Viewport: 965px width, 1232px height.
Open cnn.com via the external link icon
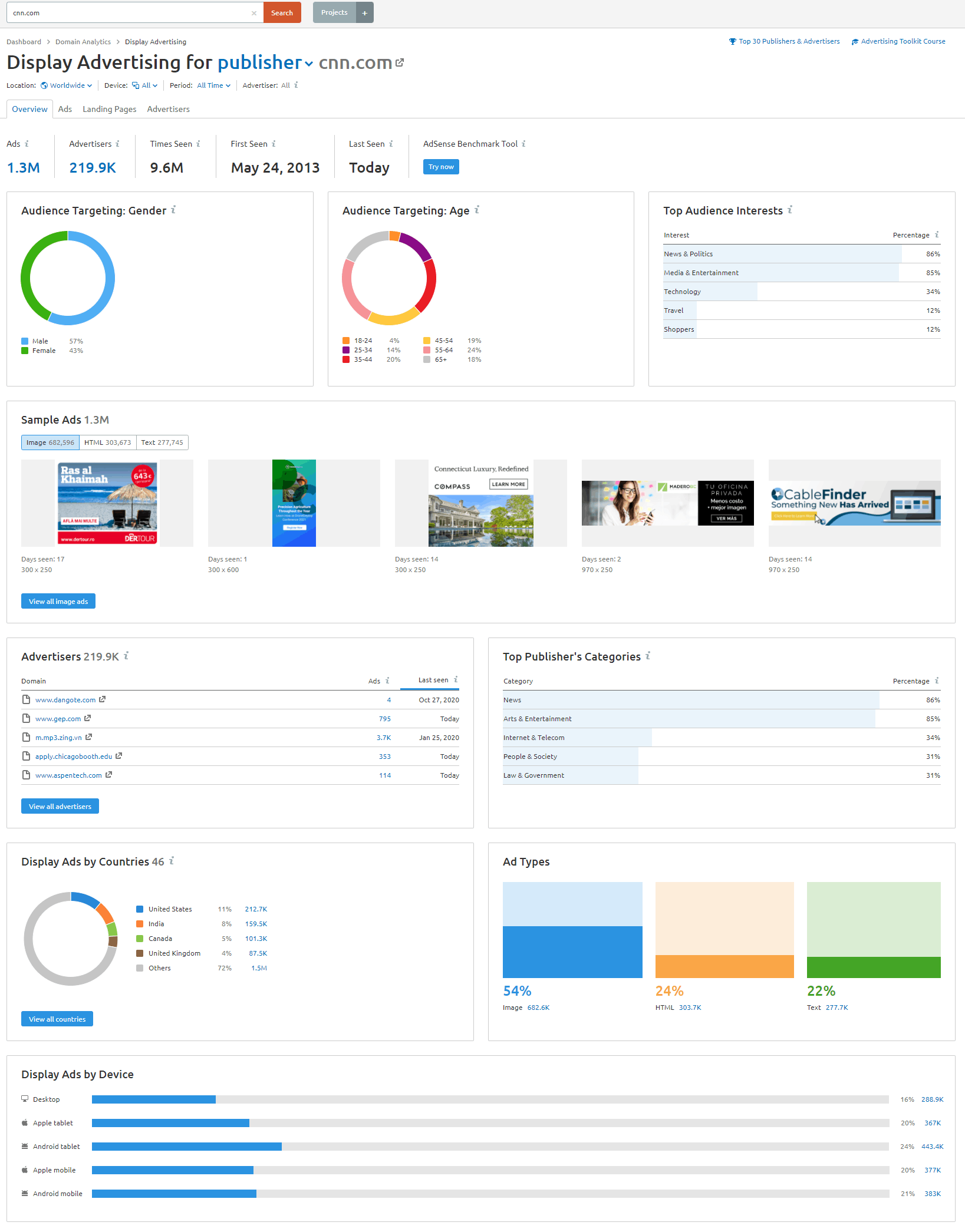coord(400,62)
